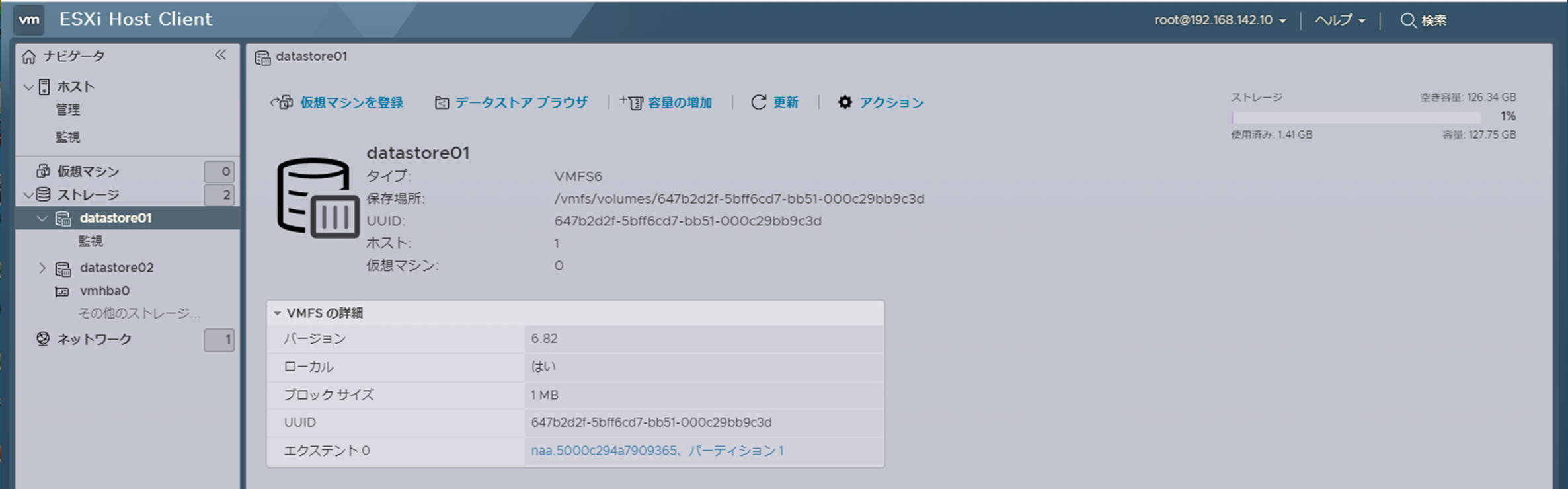The height and width of the screenshot is (489, 1568).
Task: Click the Storage count badge 2
Action: click(219, 195)
